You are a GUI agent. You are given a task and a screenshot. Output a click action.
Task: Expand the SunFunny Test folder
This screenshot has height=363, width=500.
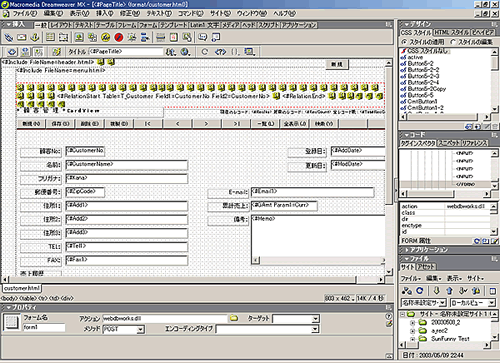tap(412, 339)
